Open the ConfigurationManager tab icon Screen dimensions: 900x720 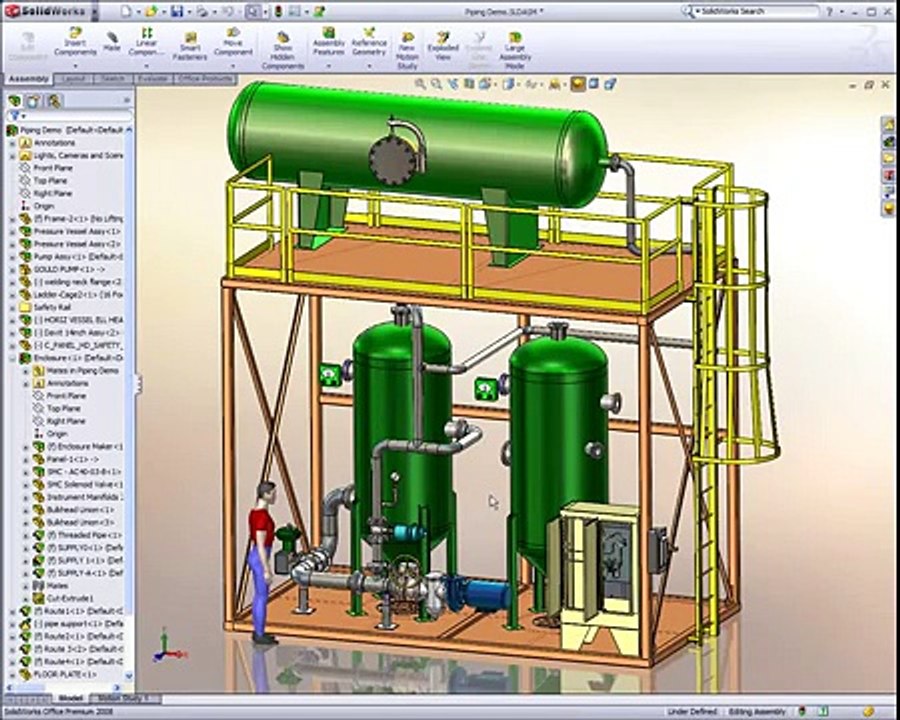pos(54,101)
